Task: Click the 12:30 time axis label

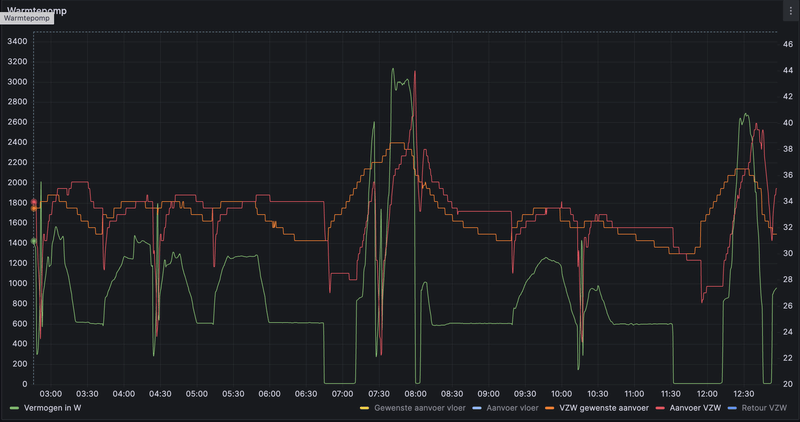Action: point(743,394)
